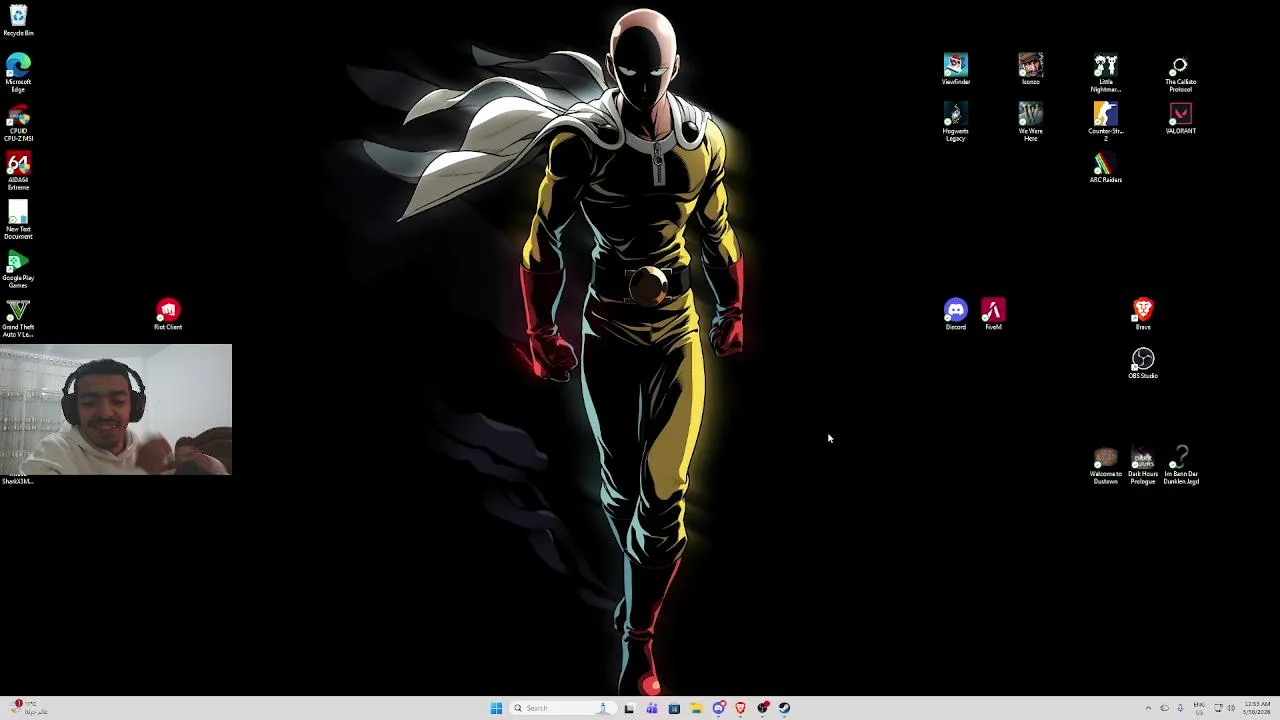Select the Welcome to Dustown icon
Viewport: 1280px width, 720px height.
tap(1105, 467)
